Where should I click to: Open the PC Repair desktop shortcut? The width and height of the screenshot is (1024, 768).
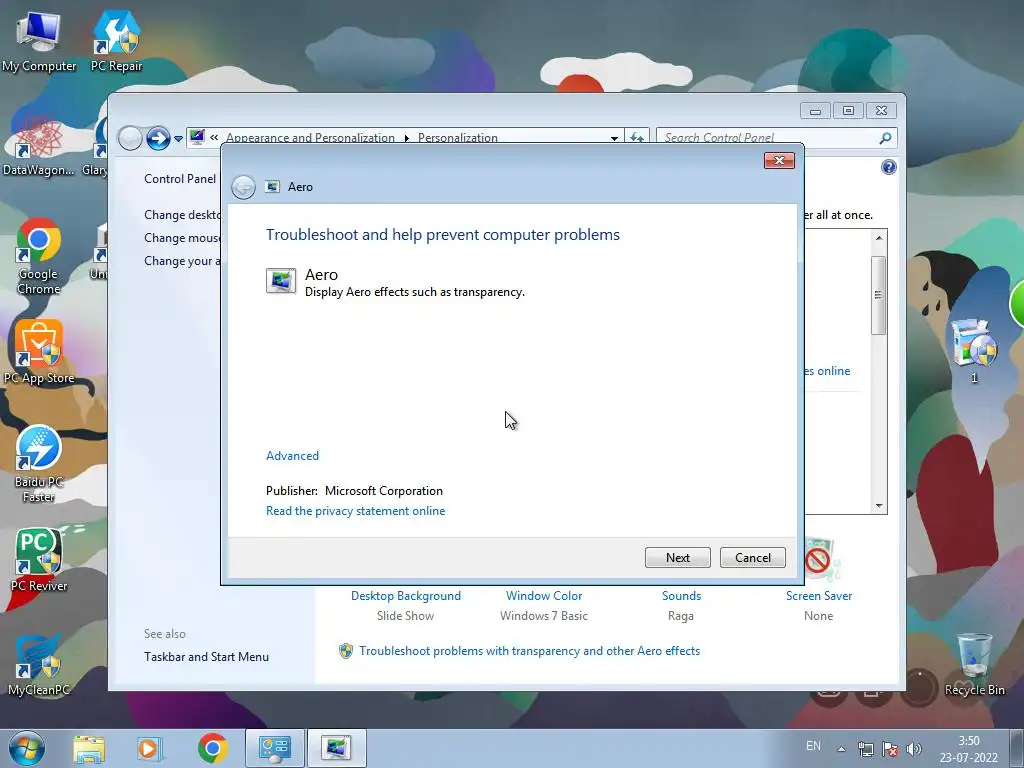tap(116, 40)
